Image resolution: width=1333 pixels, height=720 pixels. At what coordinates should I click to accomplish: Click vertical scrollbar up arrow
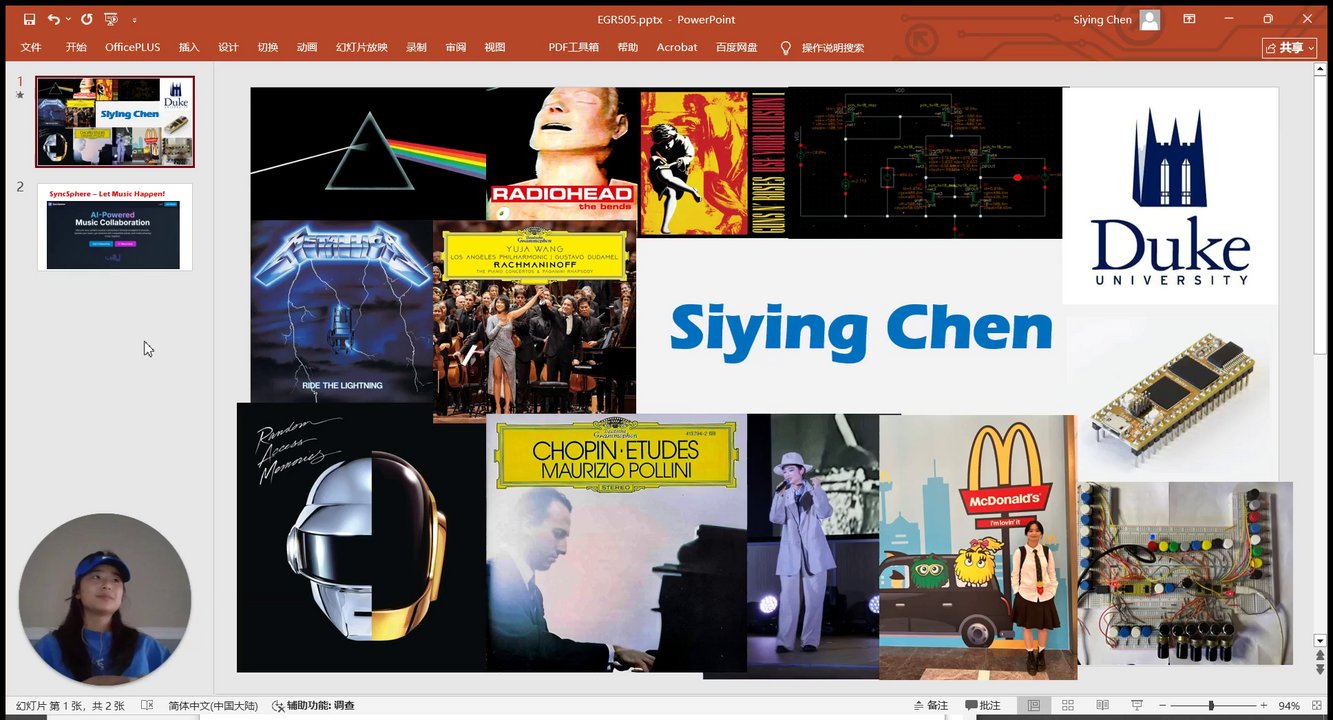pos(1321,69)
